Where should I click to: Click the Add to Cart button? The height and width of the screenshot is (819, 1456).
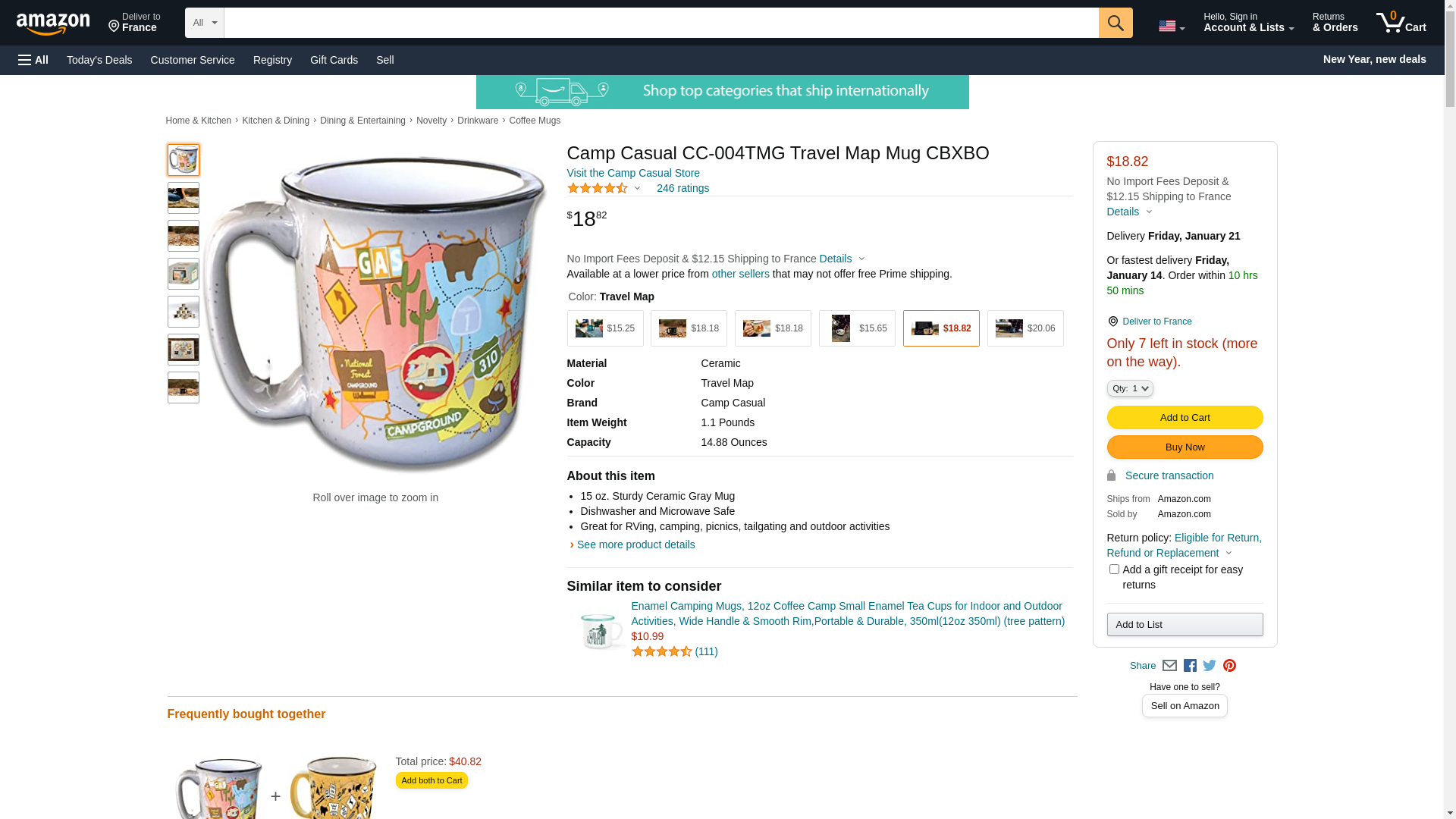1185,417
